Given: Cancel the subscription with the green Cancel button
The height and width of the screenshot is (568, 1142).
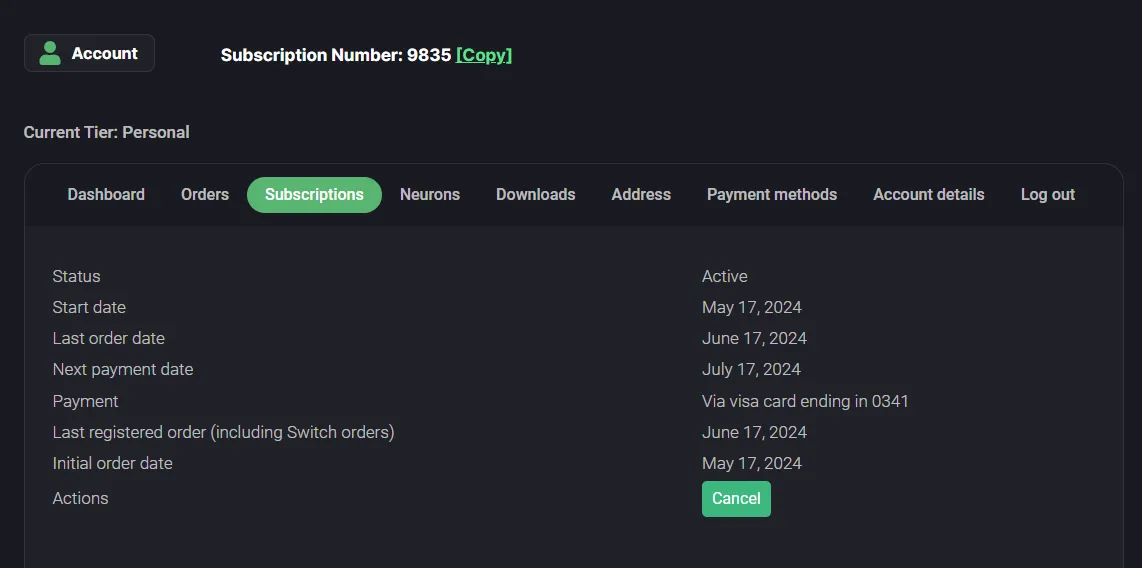Looking at the screenshot, I should click(x=736, y=499).
